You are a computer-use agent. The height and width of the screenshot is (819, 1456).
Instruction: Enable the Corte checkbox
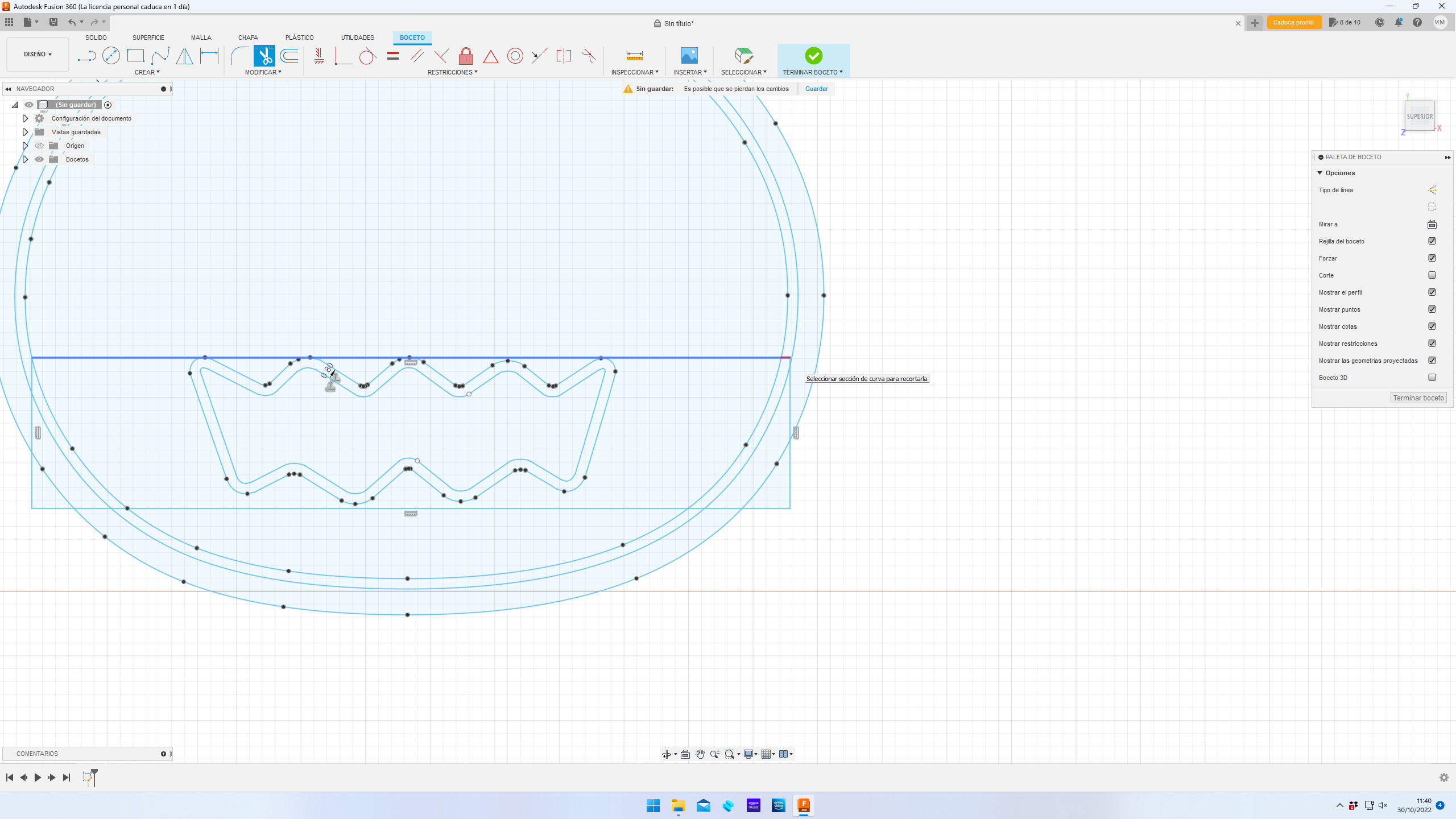click(1432, 275)
